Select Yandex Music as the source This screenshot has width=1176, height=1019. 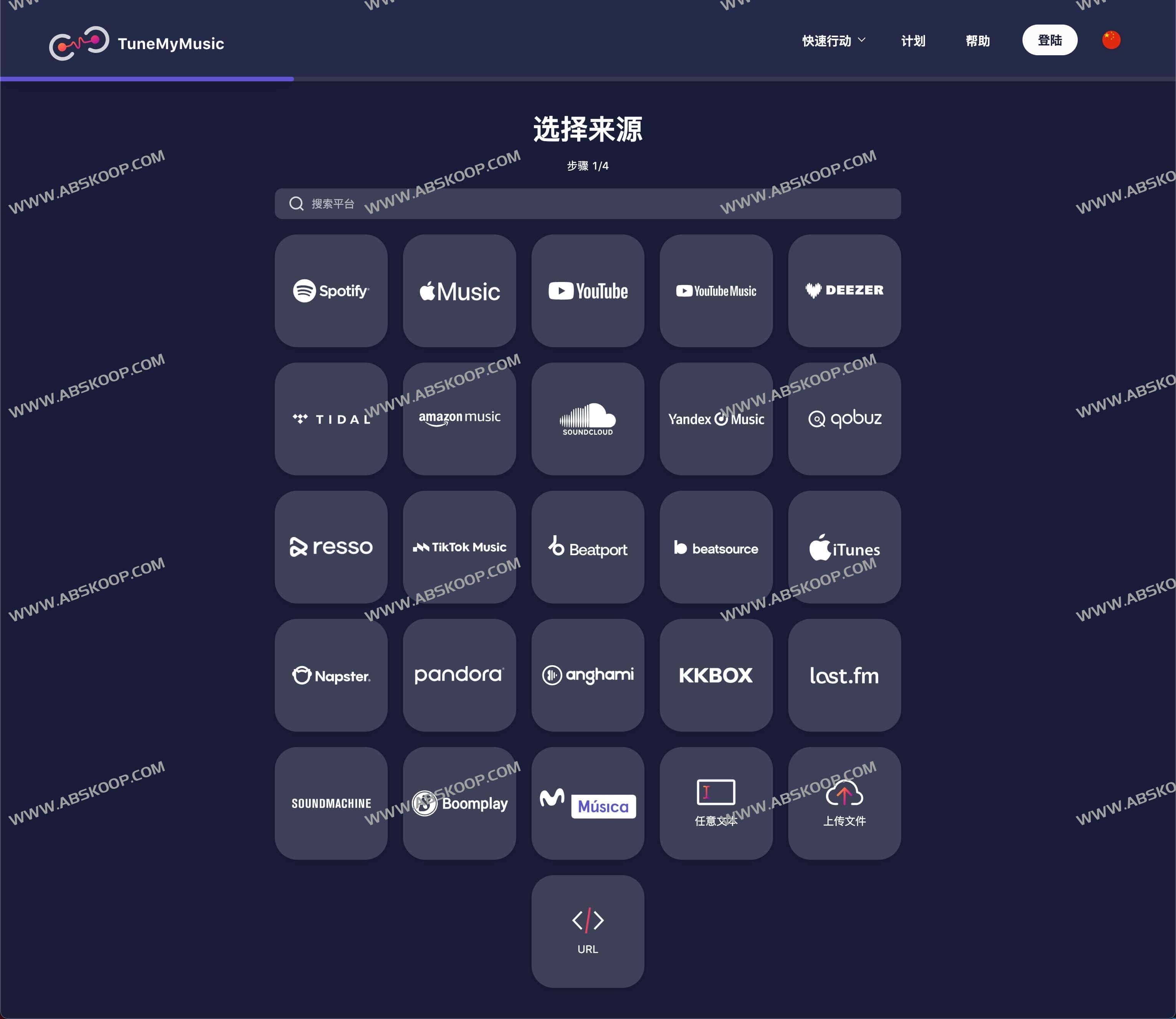(716, 419)
